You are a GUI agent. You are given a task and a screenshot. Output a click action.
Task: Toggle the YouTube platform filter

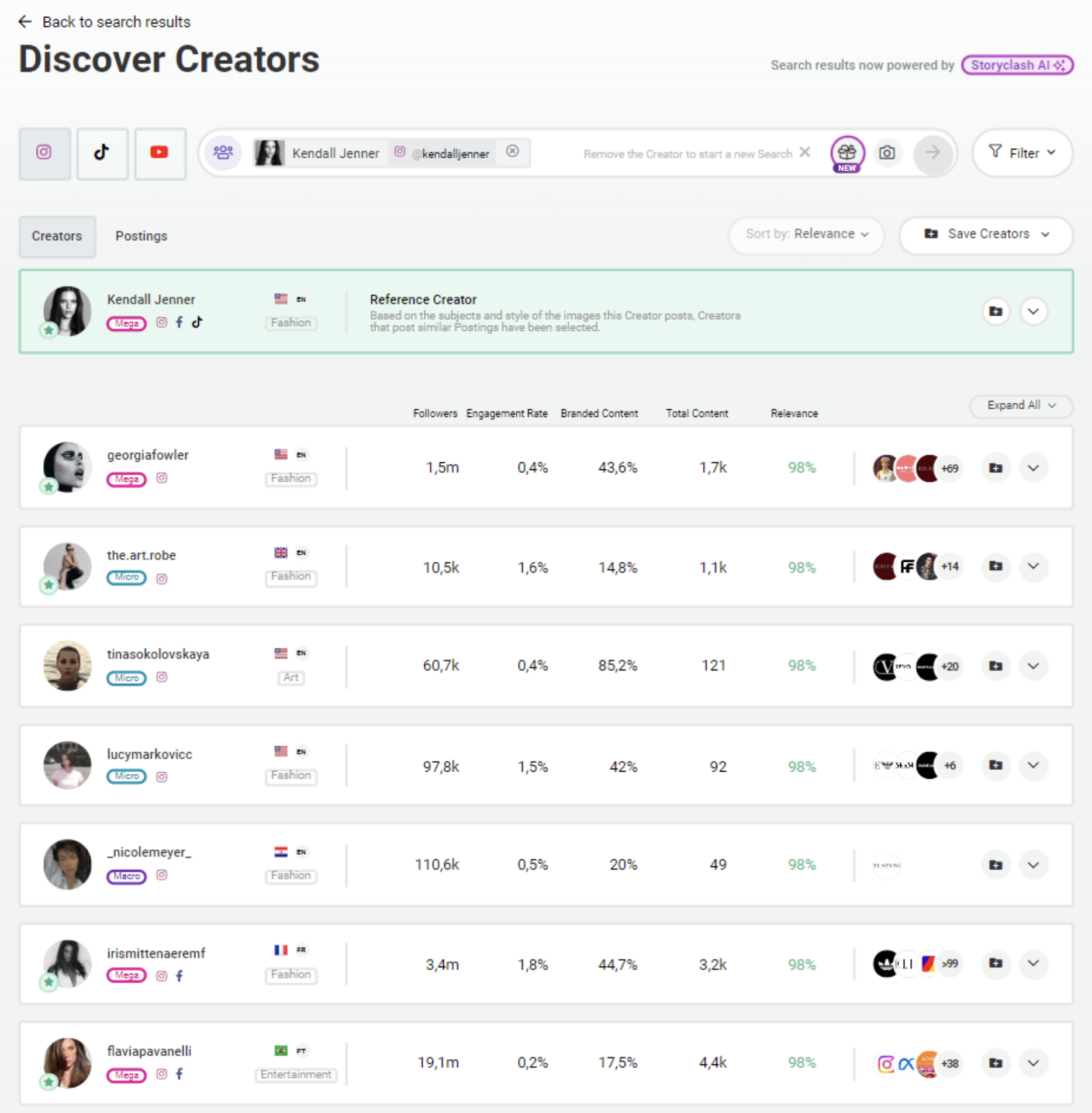[x=160, y=153]
